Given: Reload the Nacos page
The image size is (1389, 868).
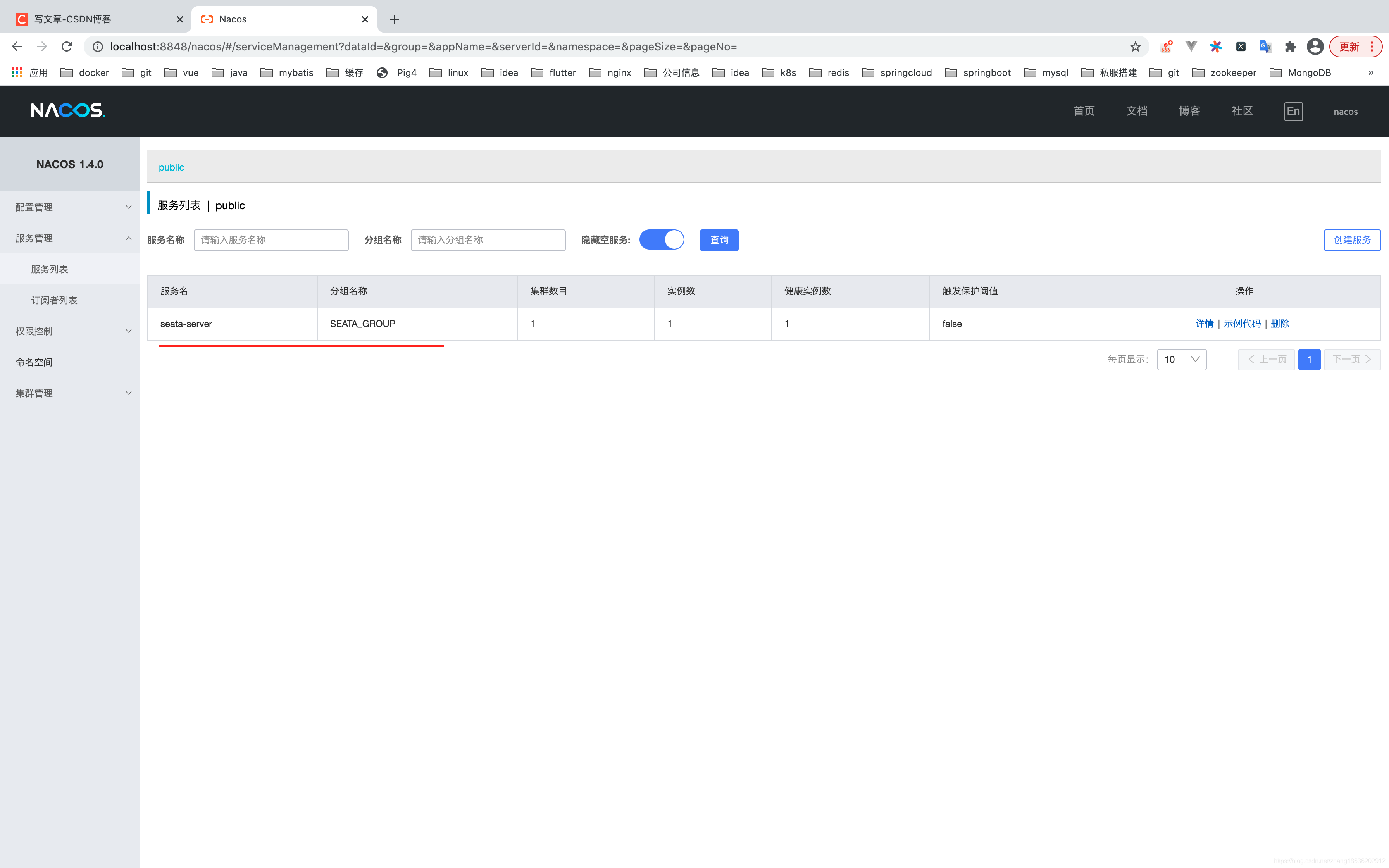Looking at the screenshot, I should [67, 46].
